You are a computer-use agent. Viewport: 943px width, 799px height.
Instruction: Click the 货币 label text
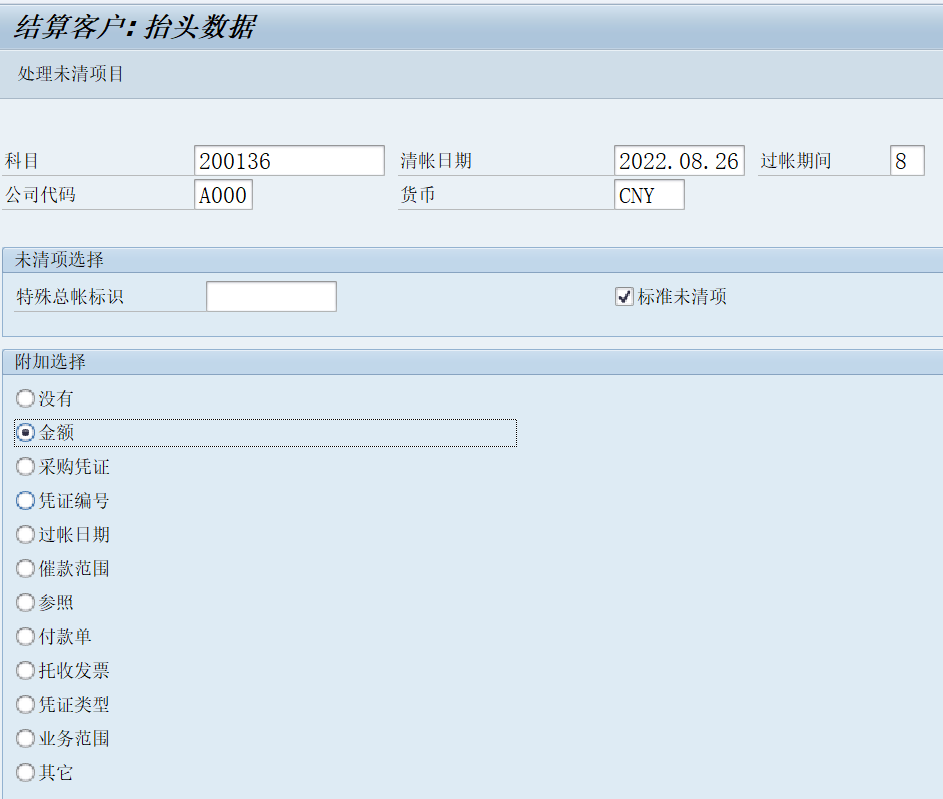tap(418, 195)
